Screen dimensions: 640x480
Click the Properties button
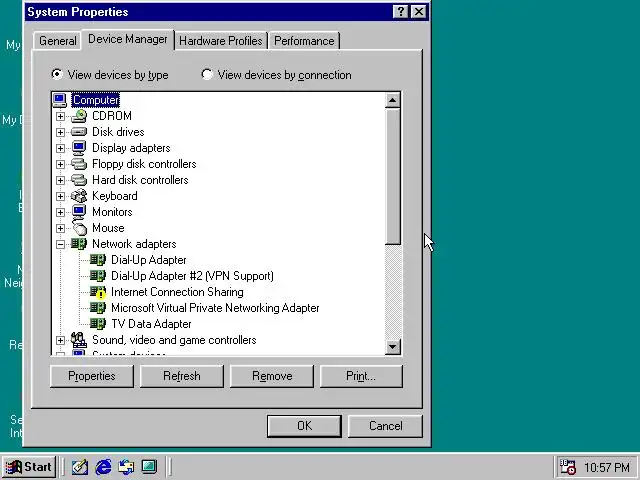tap(92, 376)
